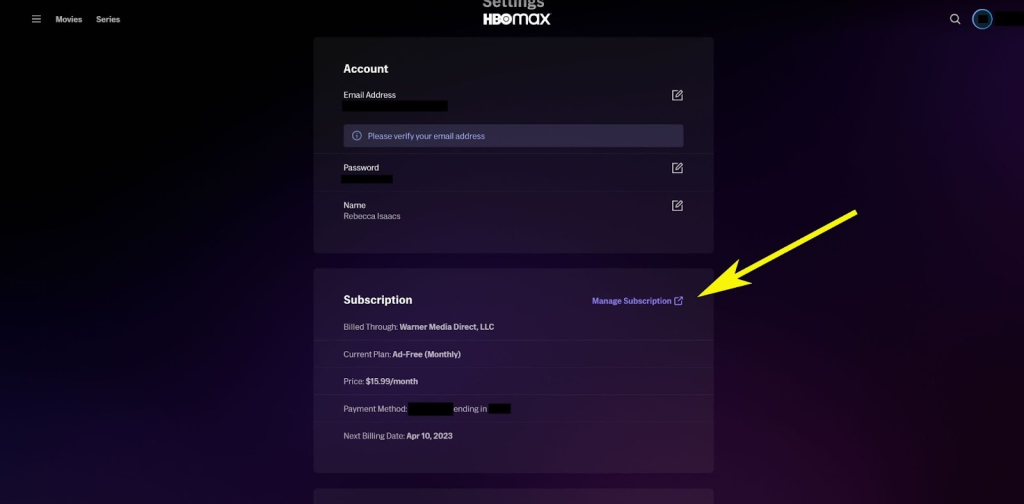Click the 'Account' section heading
1024x504 pixels.
366,69
